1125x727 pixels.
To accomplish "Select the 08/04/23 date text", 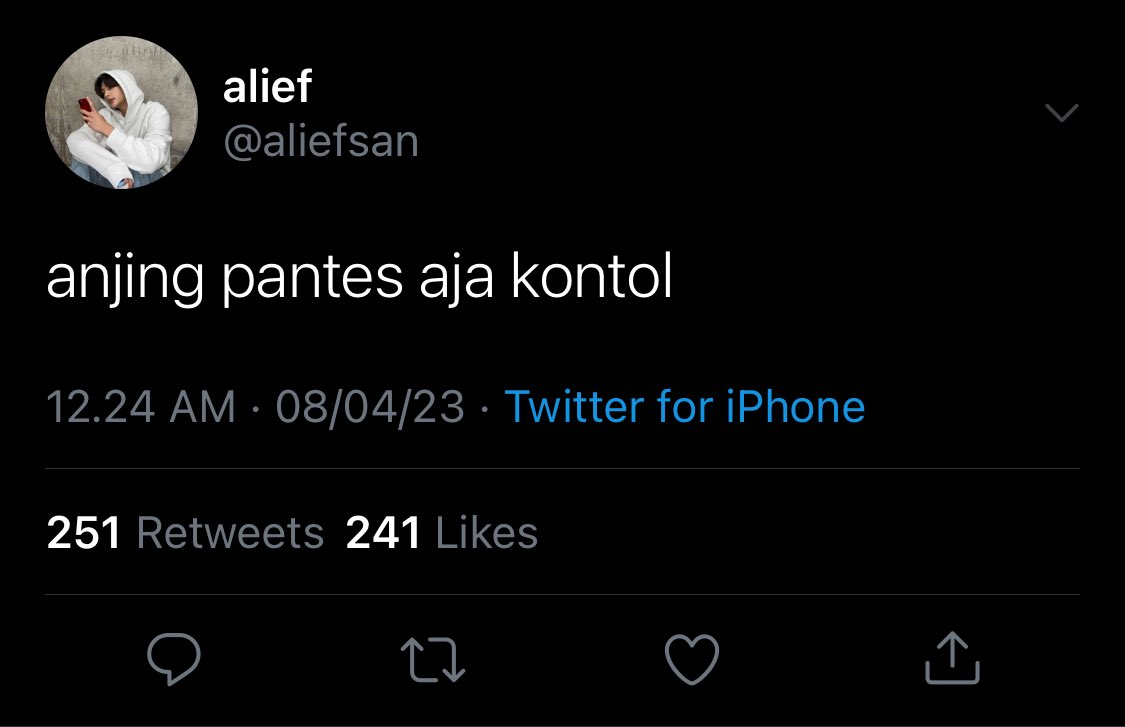I will (370, 408).
